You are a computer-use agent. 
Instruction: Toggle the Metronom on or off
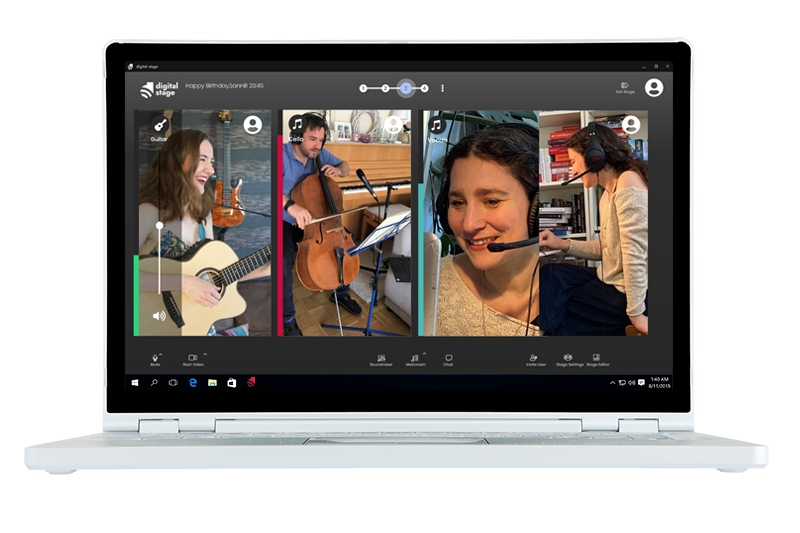(415, 358)
